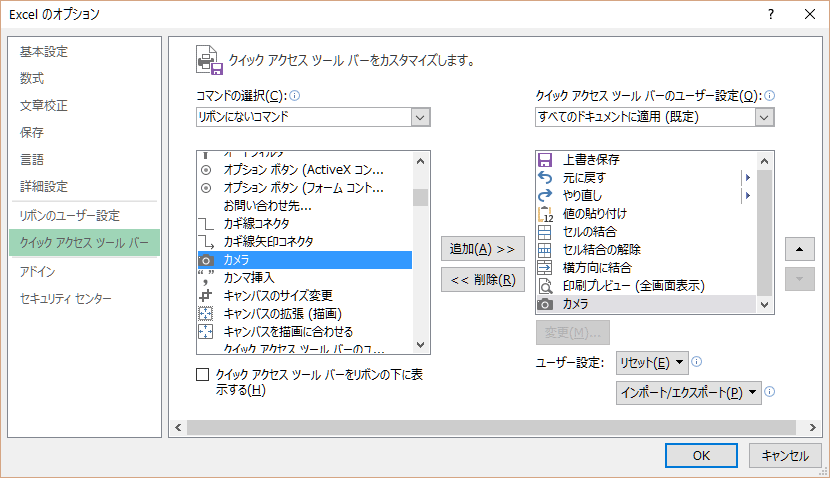Click the キャンバスの拡張 (描画) icon
This screenshot has height=478, width=830.
(206, 314)
